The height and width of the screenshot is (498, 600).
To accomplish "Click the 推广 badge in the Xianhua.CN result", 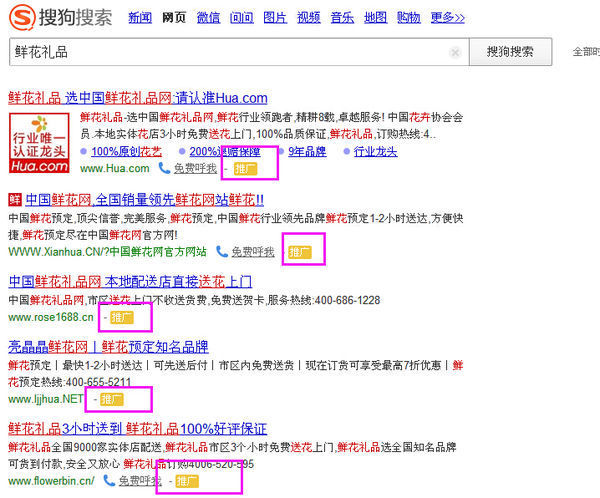I will coord(300,252).
